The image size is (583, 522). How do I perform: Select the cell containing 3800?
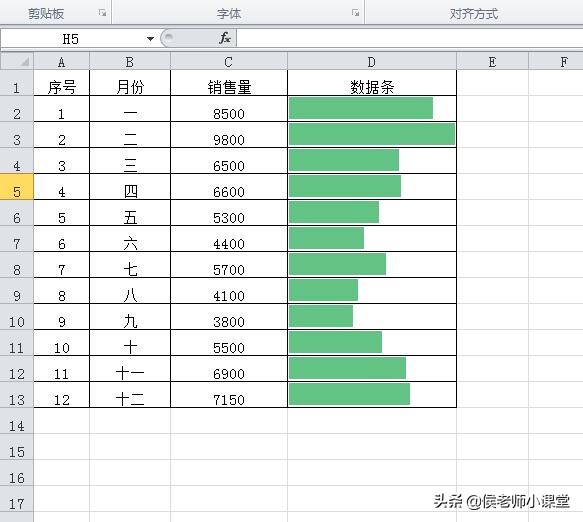coord(229,317)
